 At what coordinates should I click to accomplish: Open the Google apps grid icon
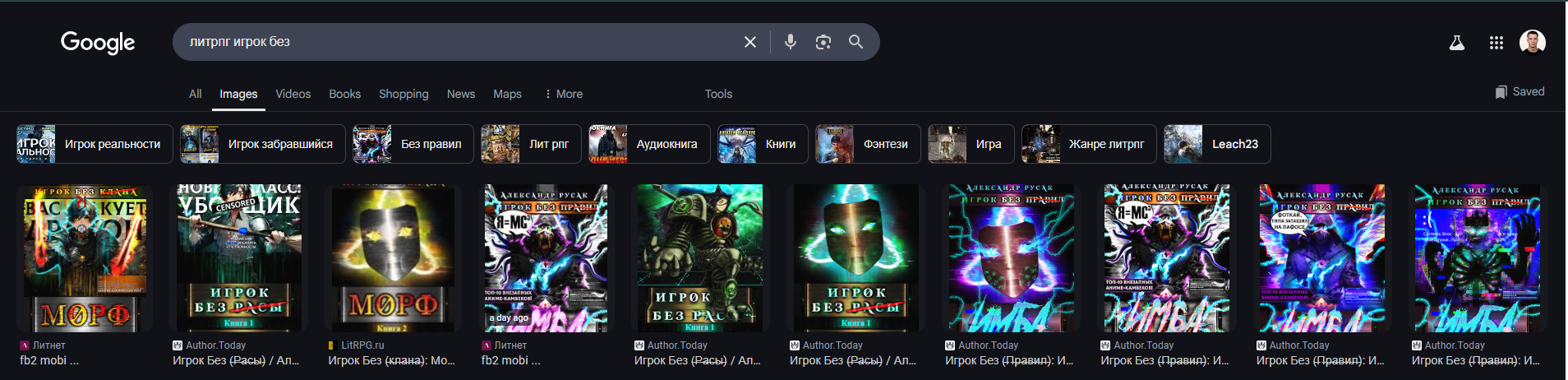point(1497,43)
